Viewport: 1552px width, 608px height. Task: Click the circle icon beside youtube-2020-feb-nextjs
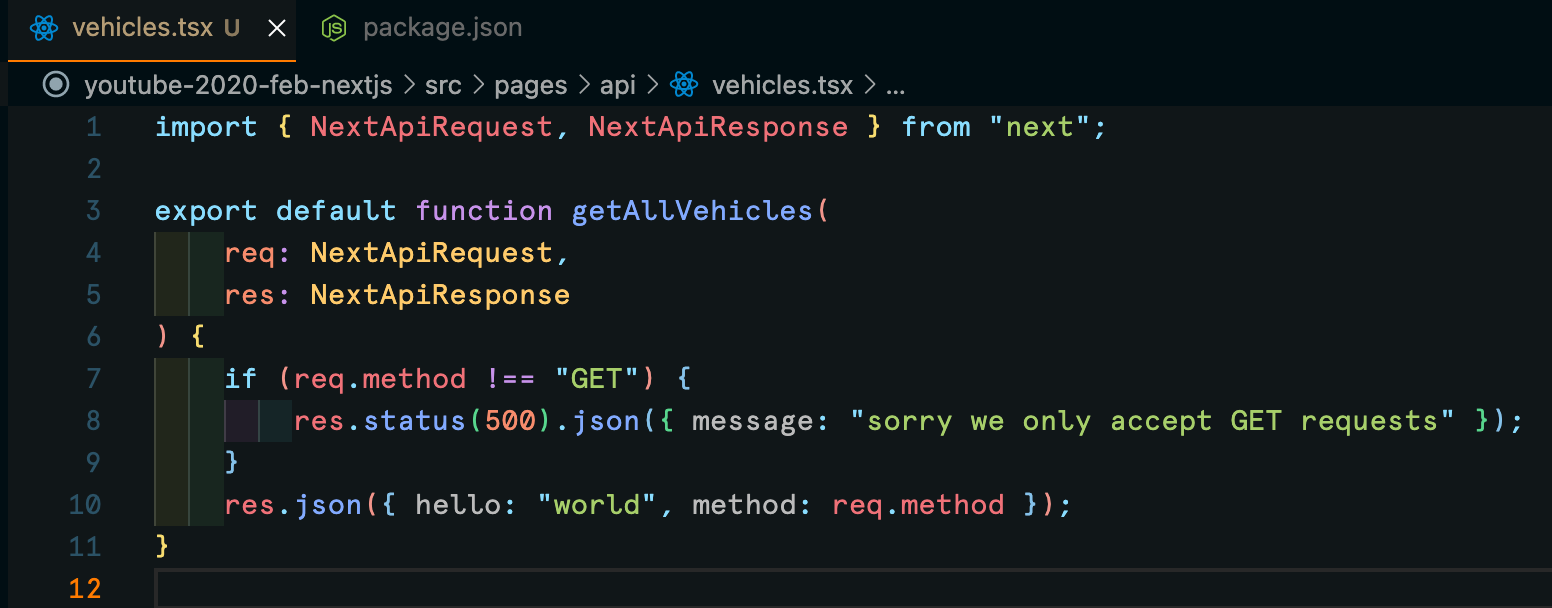[56, 85]
